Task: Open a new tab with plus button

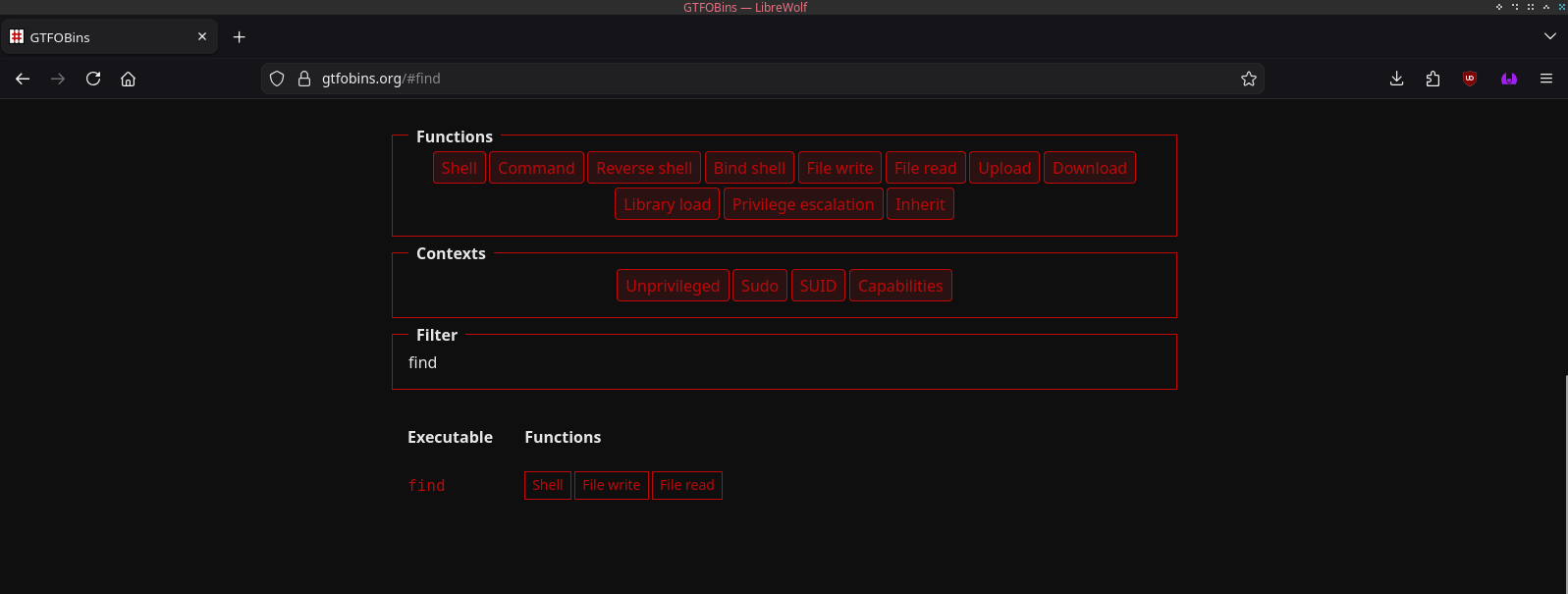Action: 239,37
